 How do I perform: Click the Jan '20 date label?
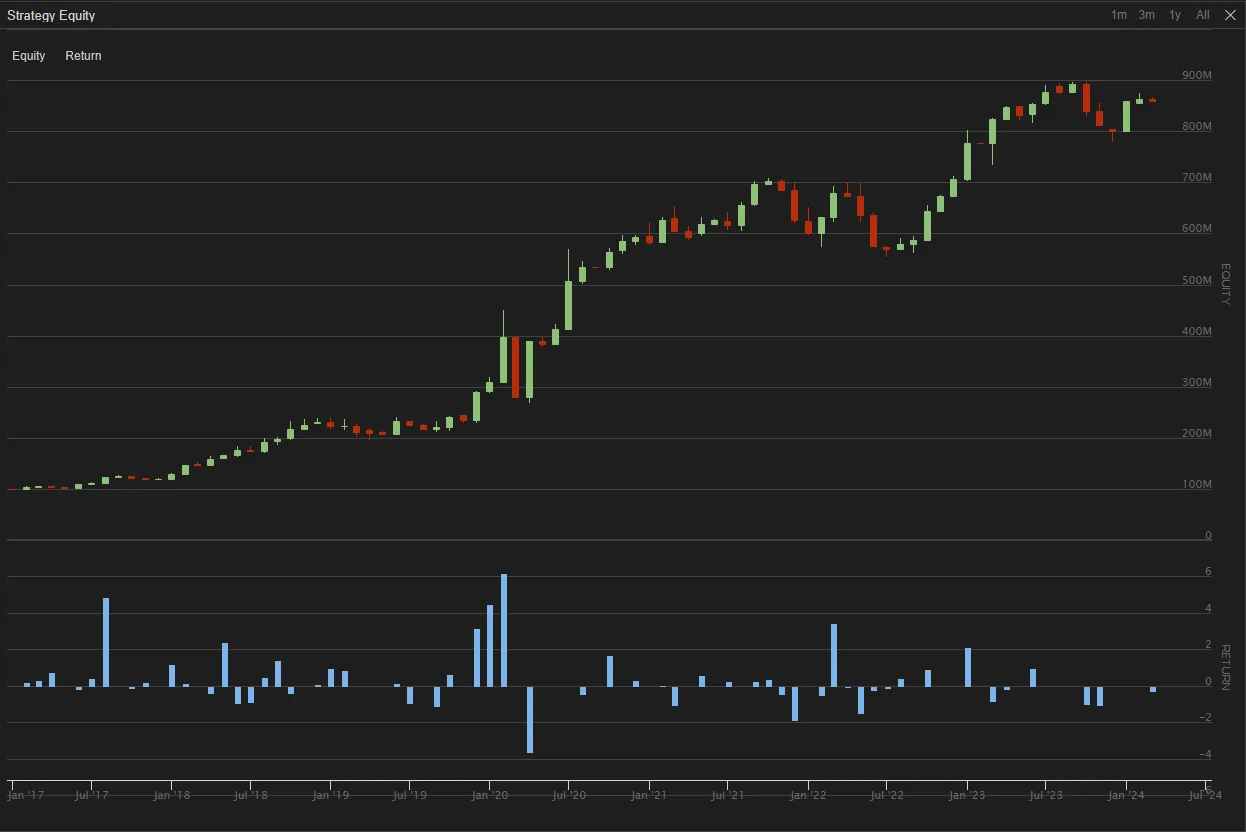pos(489,796)
